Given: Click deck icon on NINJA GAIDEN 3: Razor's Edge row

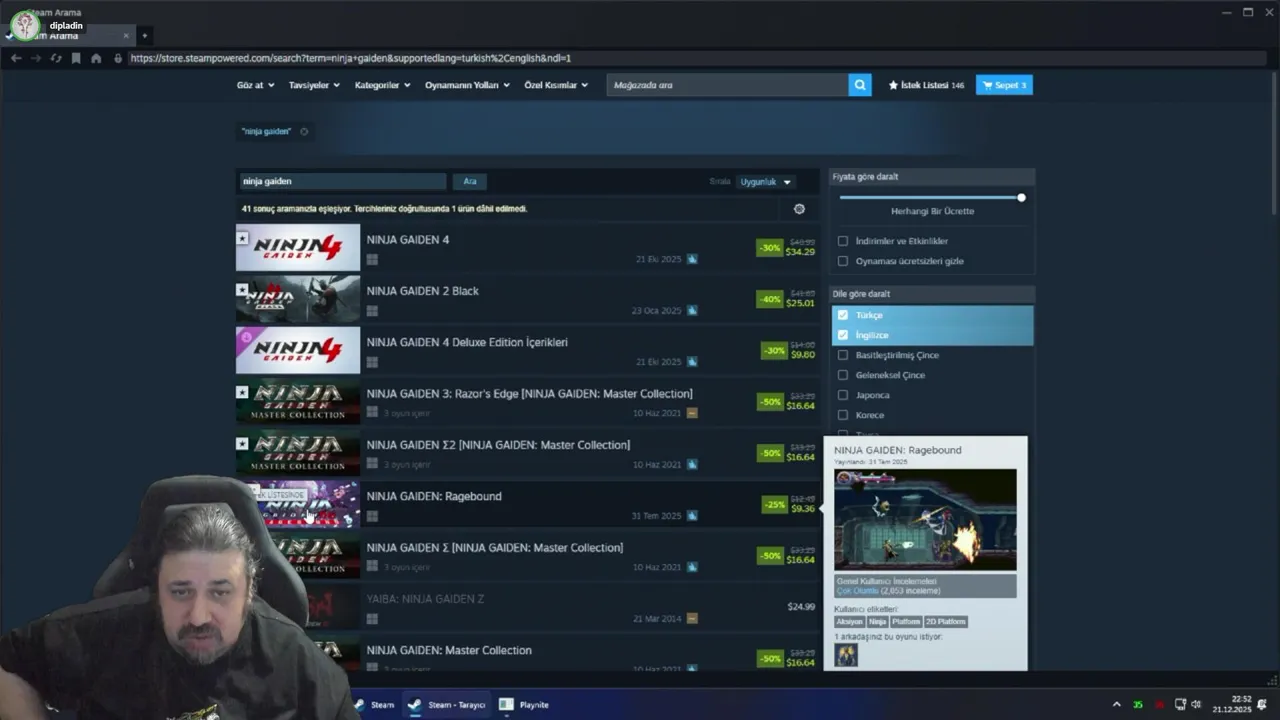Looking at the screenshot, I should [x=692, y=413].
